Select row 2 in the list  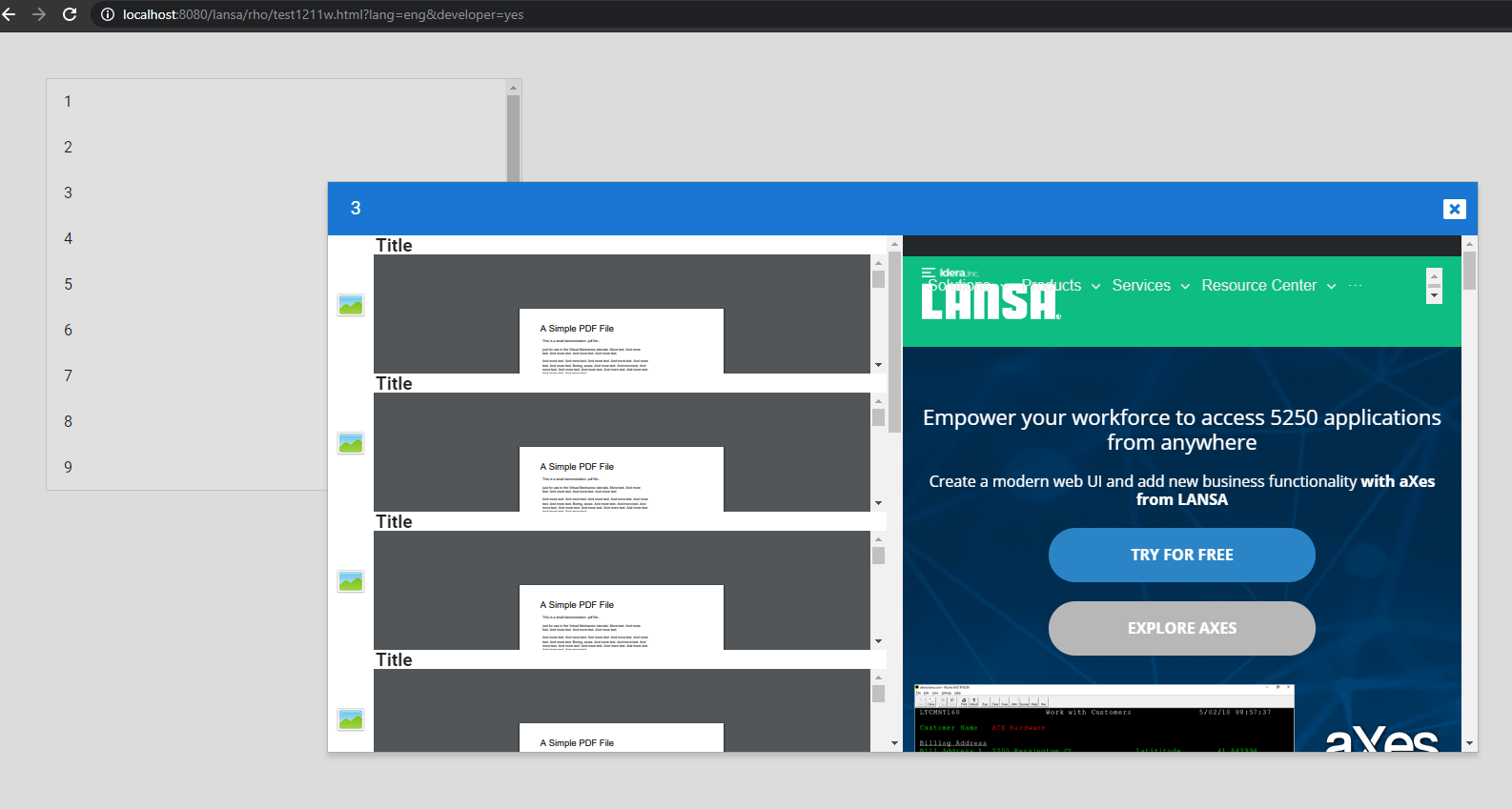pyautogui.click(x=276, y=147)
